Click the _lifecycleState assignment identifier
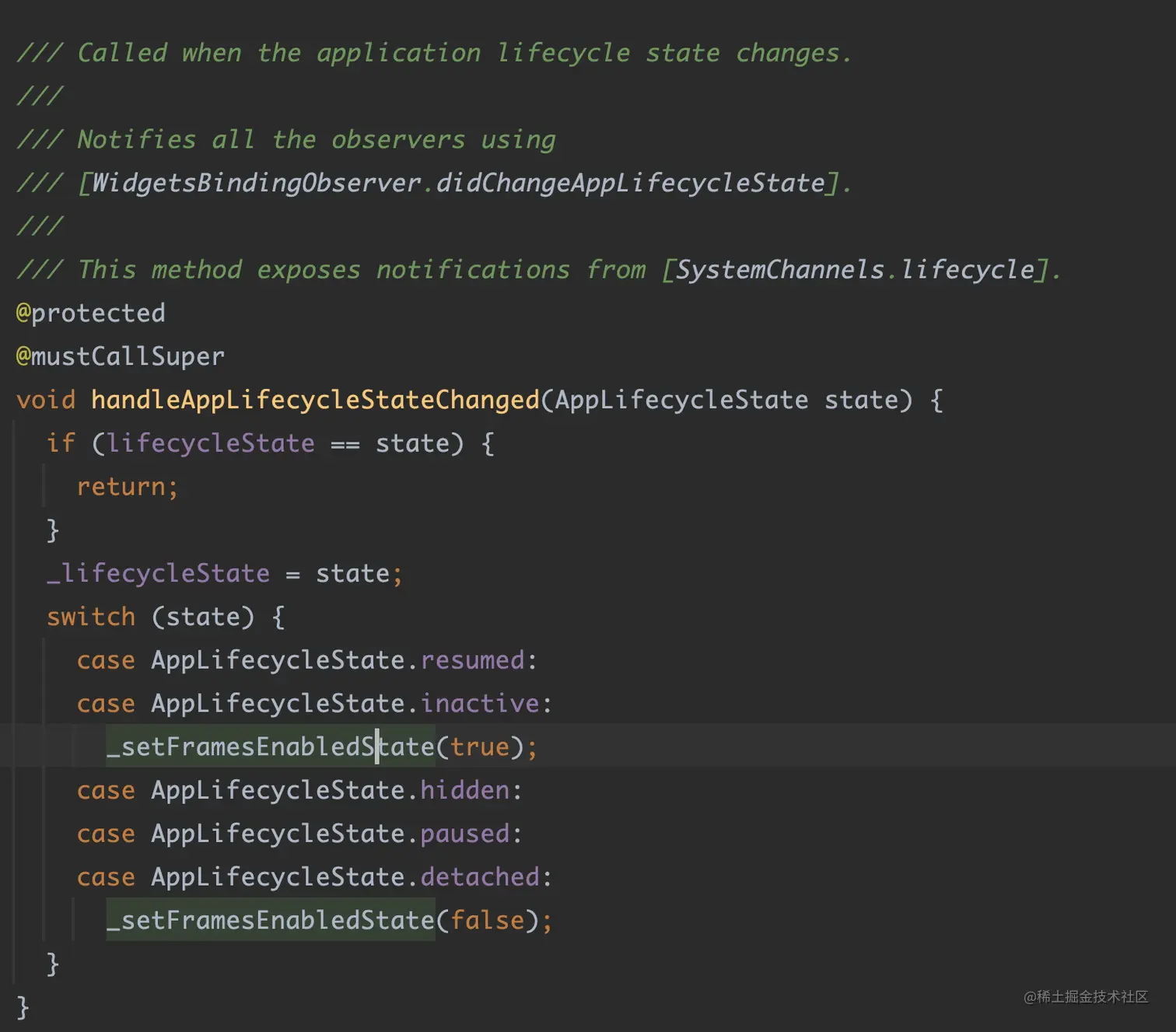Screen dimensions: 1176x1032 tap(158, 574)
